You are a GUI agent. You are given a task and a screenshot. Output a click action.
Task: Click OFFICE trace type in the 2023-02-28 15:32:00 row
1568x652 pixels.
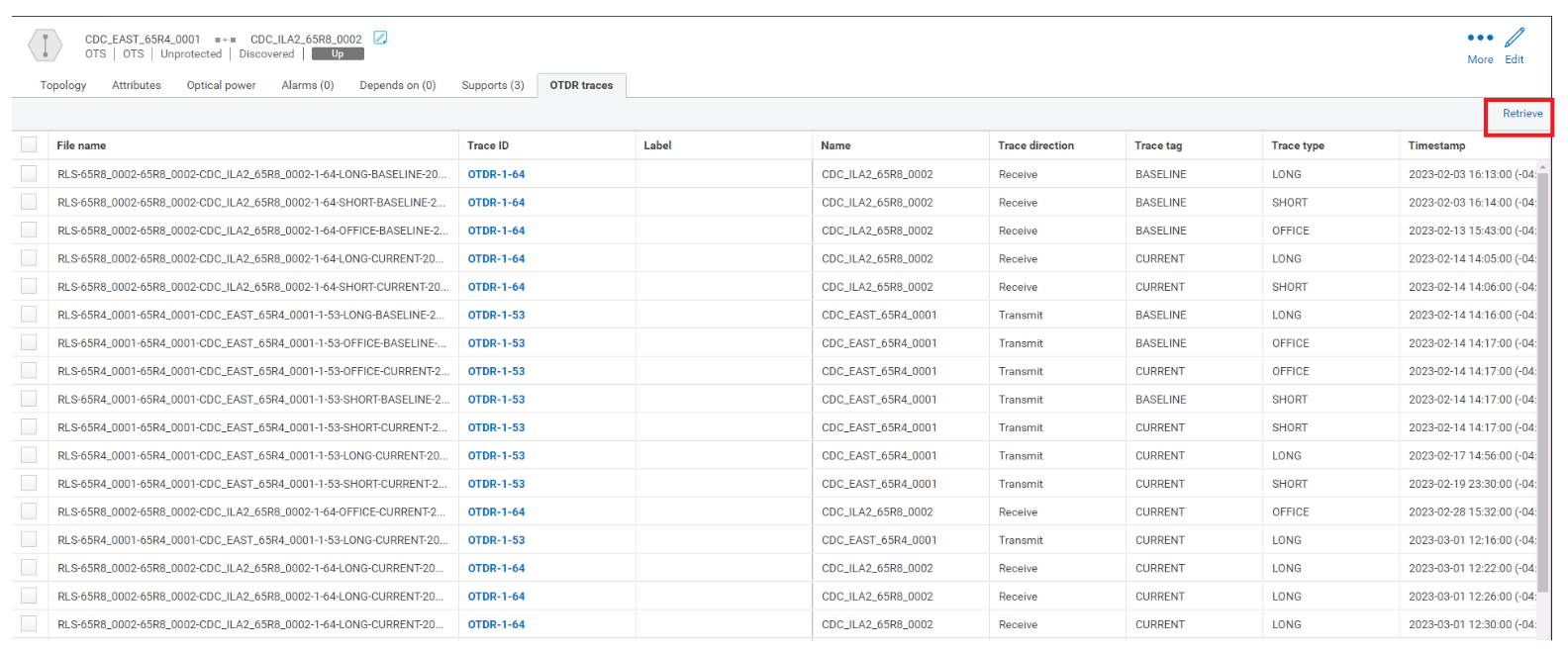[1291, 512]
